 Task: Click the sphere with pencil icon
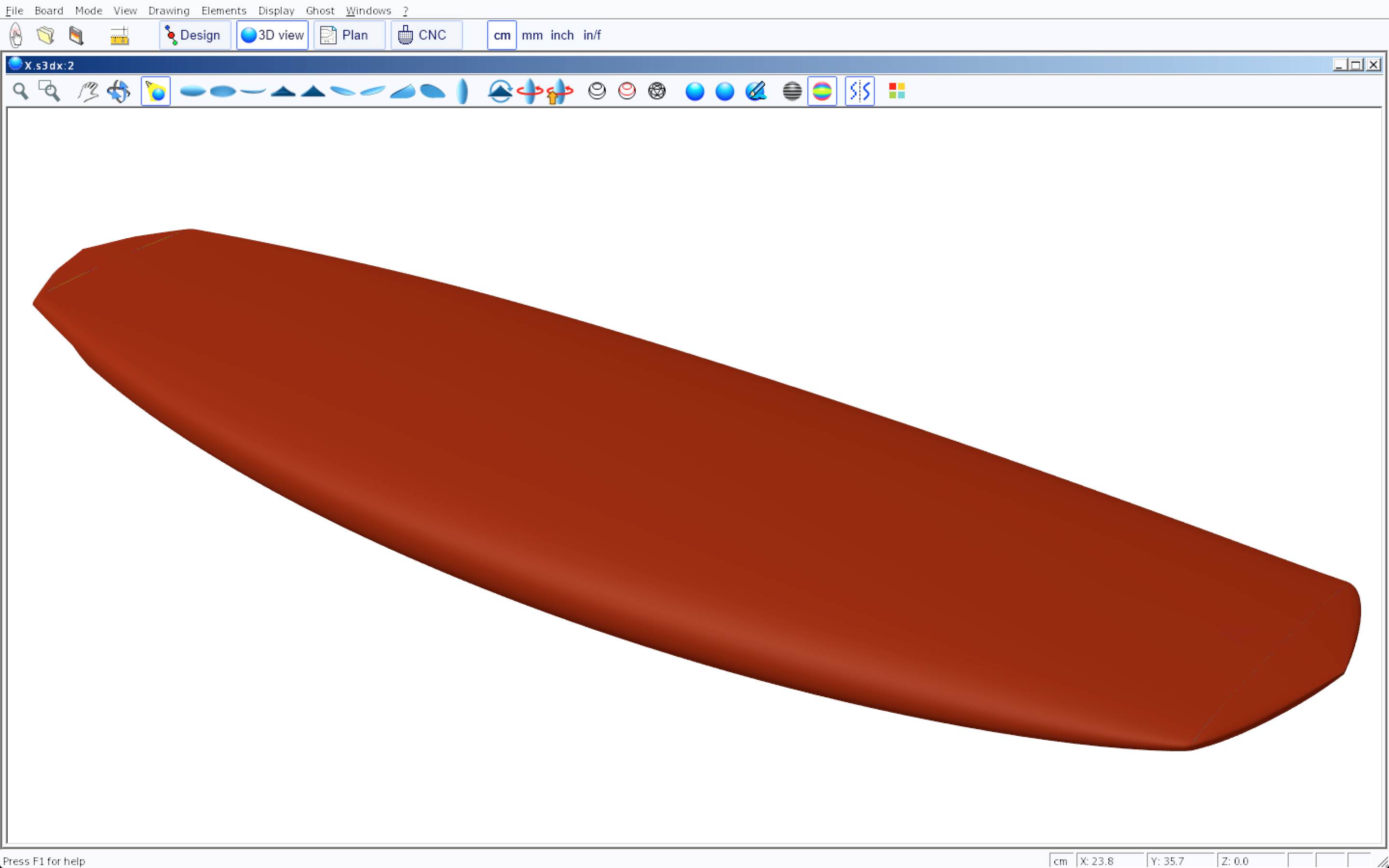click(x=755, y=91)
